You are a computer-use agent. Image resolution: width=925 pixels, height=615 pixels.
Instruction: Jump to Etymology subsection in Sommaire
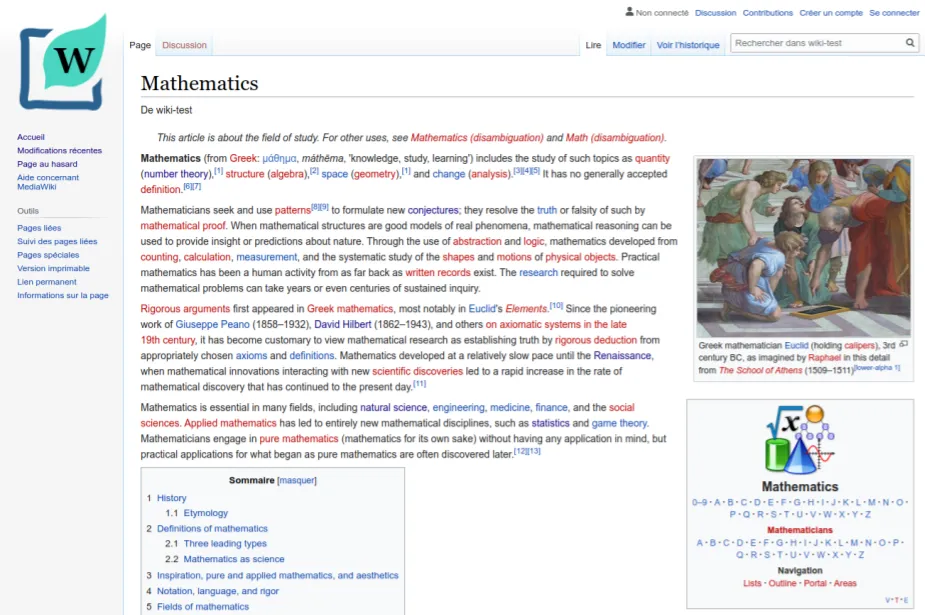coord(205,513)
